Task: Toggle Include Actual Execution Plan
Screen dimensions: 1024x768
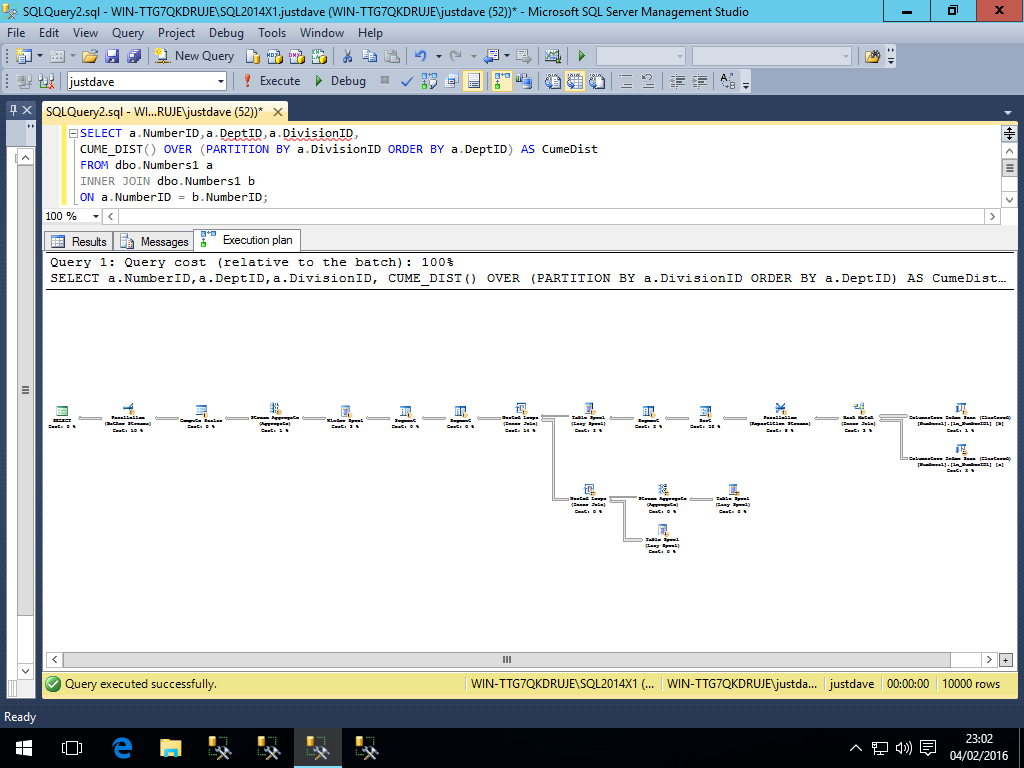Action: pos(501,81)
